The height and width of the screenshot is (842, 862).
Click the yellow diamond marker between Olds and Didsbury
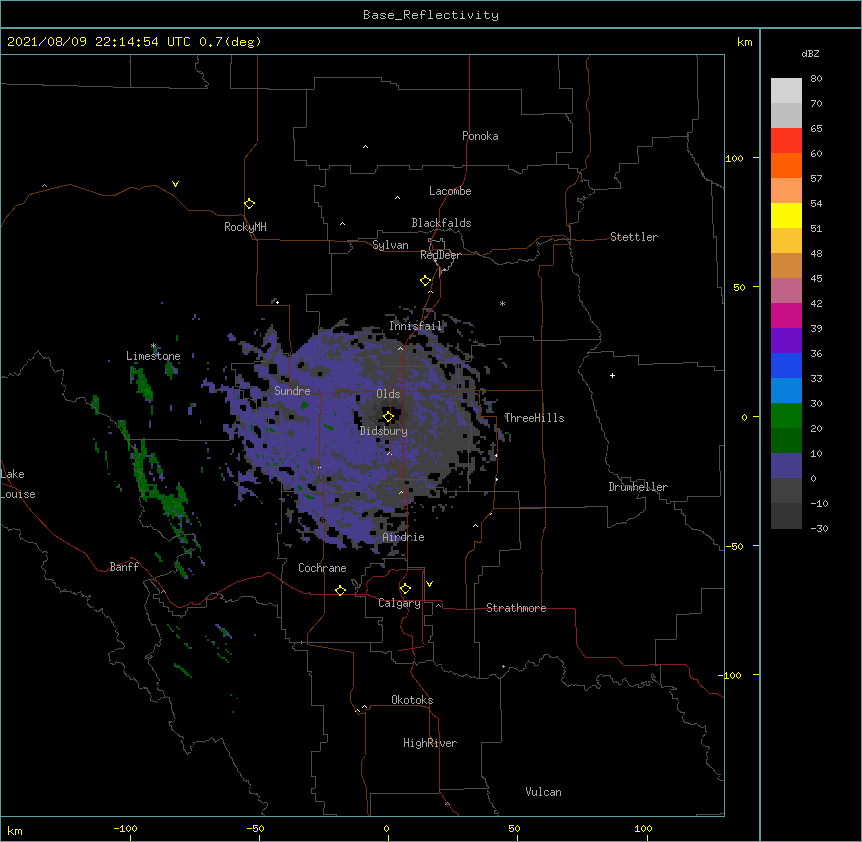click(x=388, y=416)
